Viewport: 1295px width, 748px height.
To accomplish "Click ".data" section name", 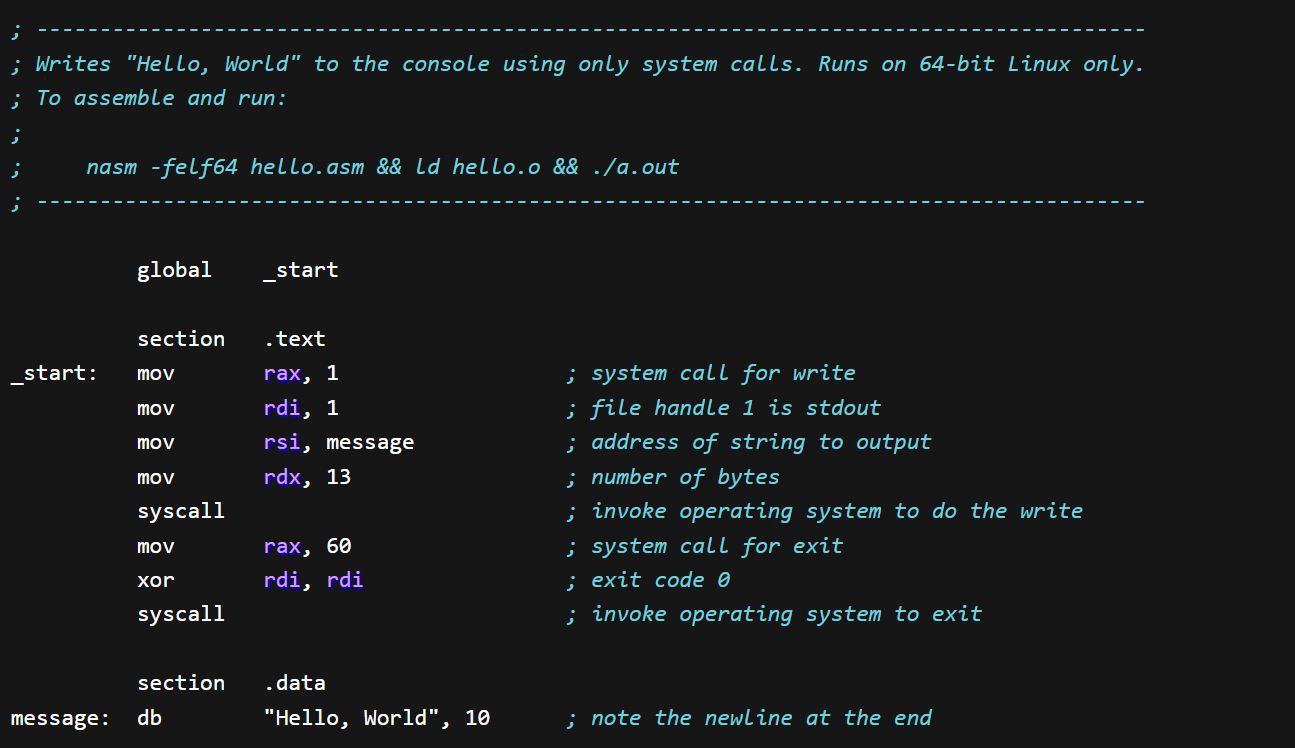I will point(295,683).
